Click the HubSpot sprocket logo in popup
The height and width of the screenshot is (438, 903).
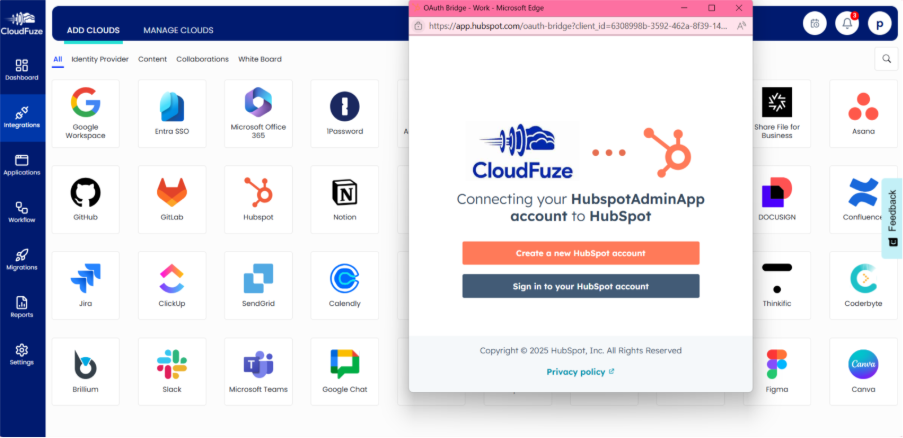click(x=667, y=153)
